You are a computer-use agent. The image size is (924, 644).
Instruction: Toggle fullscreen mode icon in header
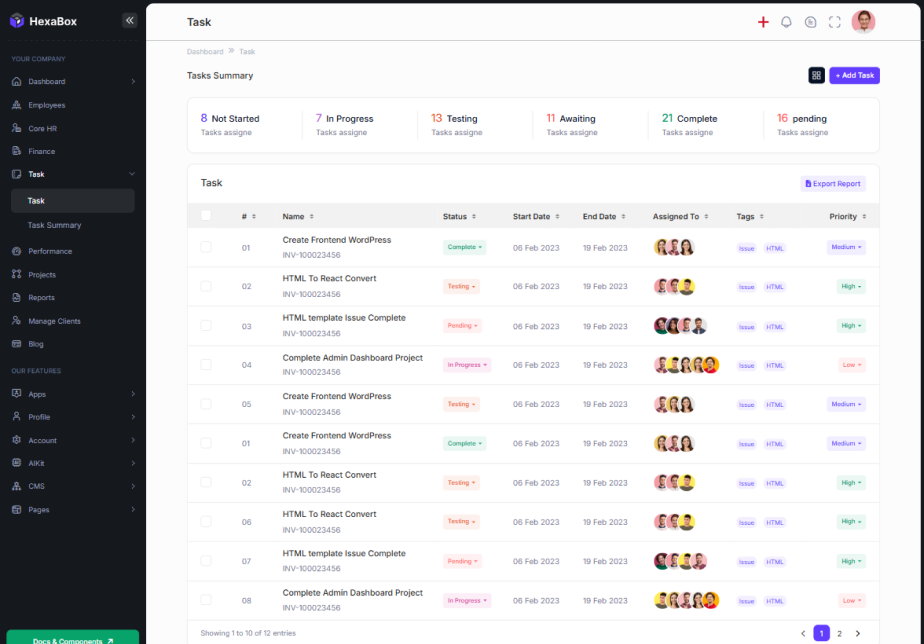point(834,22)
